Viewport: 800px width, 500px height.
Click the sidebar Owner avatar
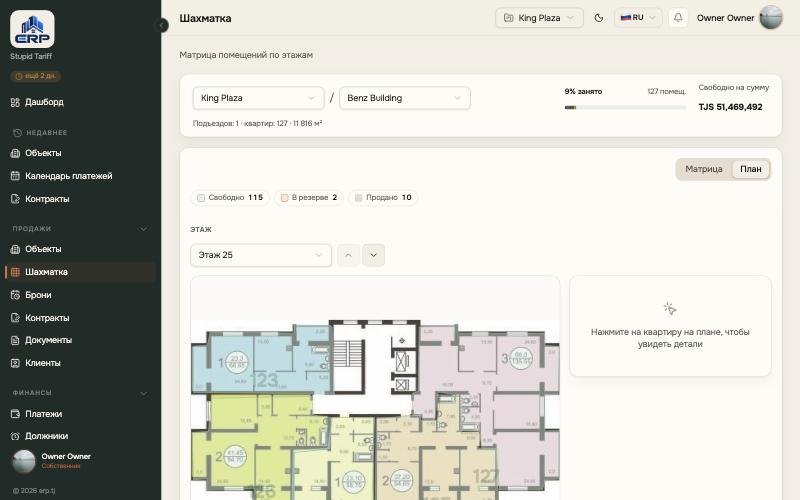click(x=23, y=461)
